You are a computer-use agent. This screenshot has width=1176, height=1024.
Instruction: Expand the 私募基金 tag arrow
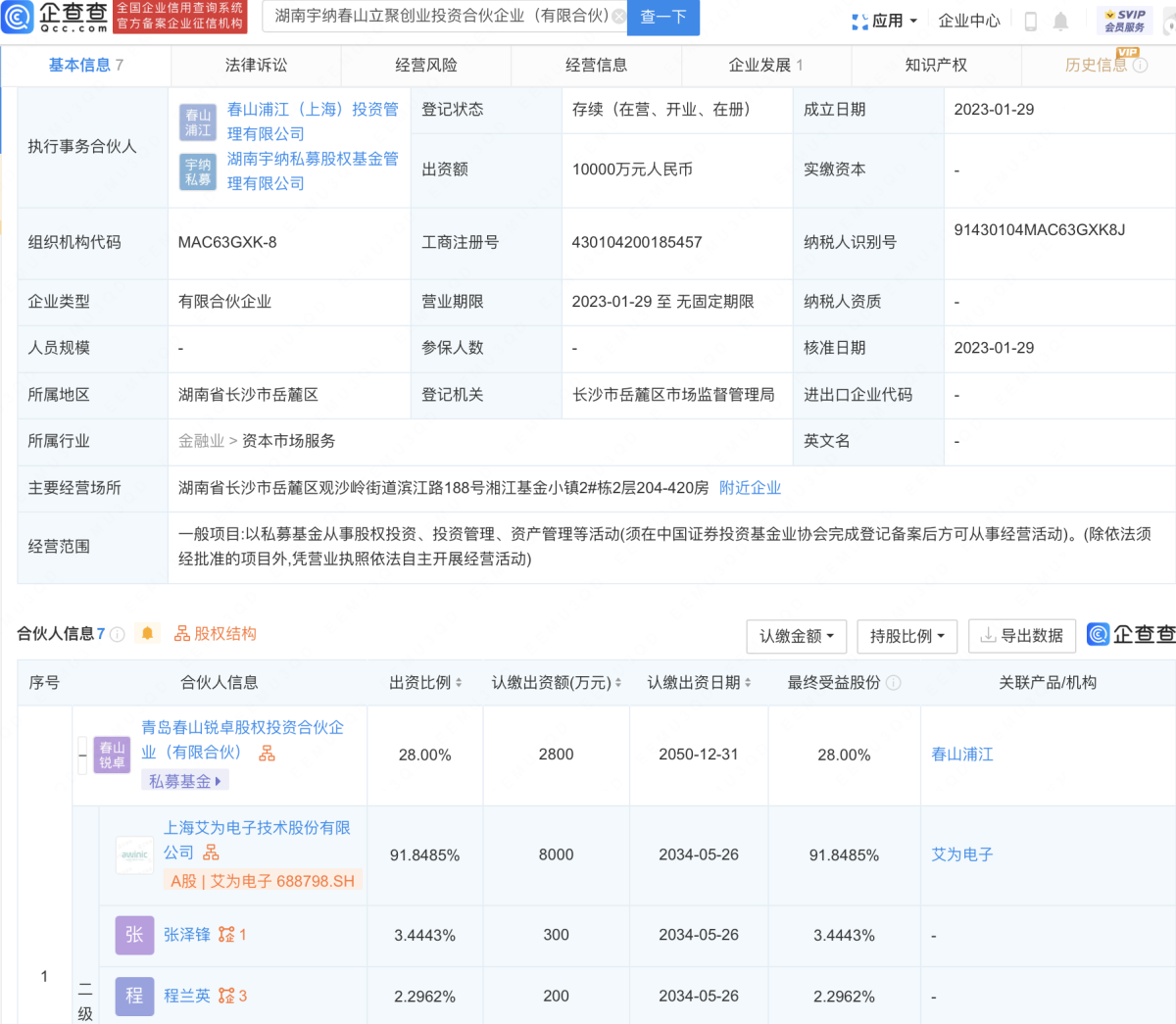(218, 781)
